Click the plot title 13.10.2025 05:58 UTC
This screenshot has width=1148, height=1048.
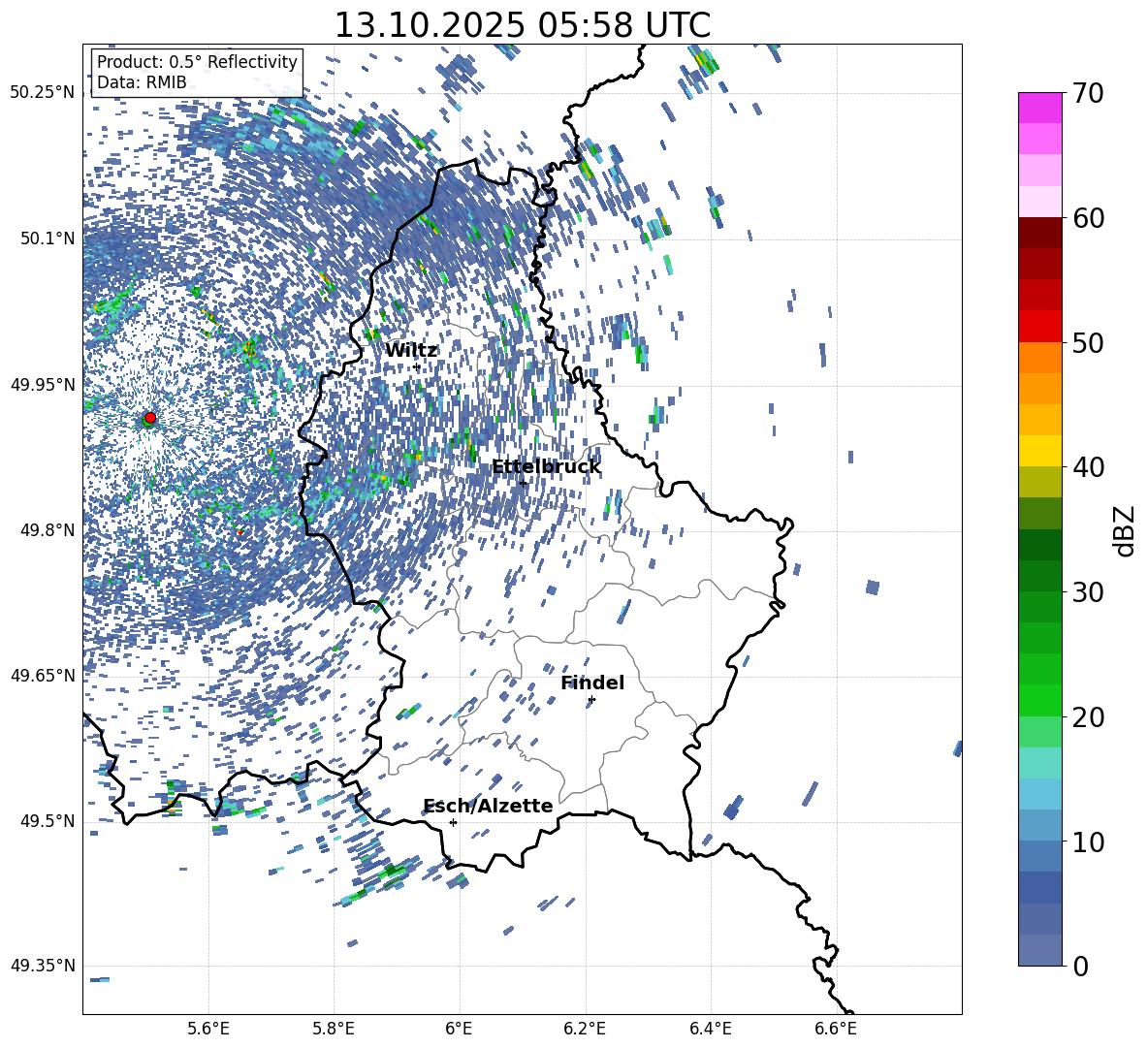[x=522, y=25]
